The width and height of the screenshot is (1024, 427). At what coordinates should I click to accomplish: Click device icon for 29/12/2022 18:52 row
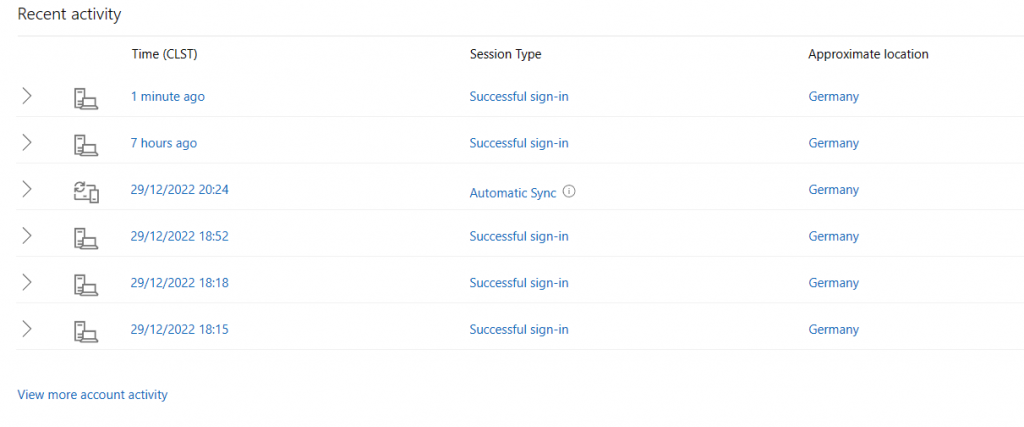85,238
